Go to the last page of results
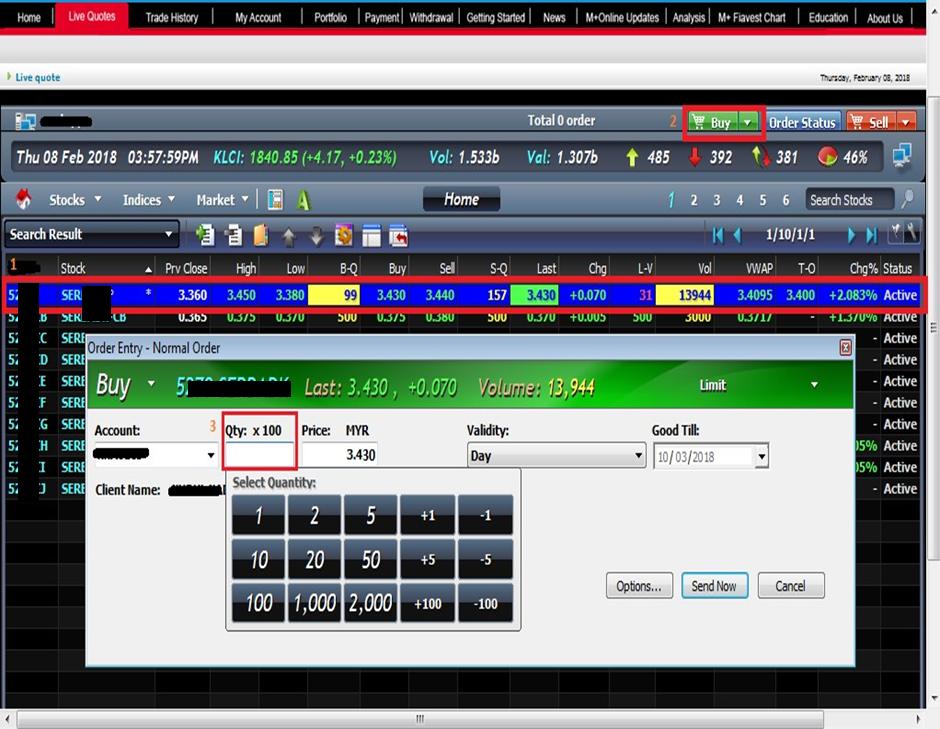Image resolution: width=940 pixels, height=729 pixels. point(871,235)
